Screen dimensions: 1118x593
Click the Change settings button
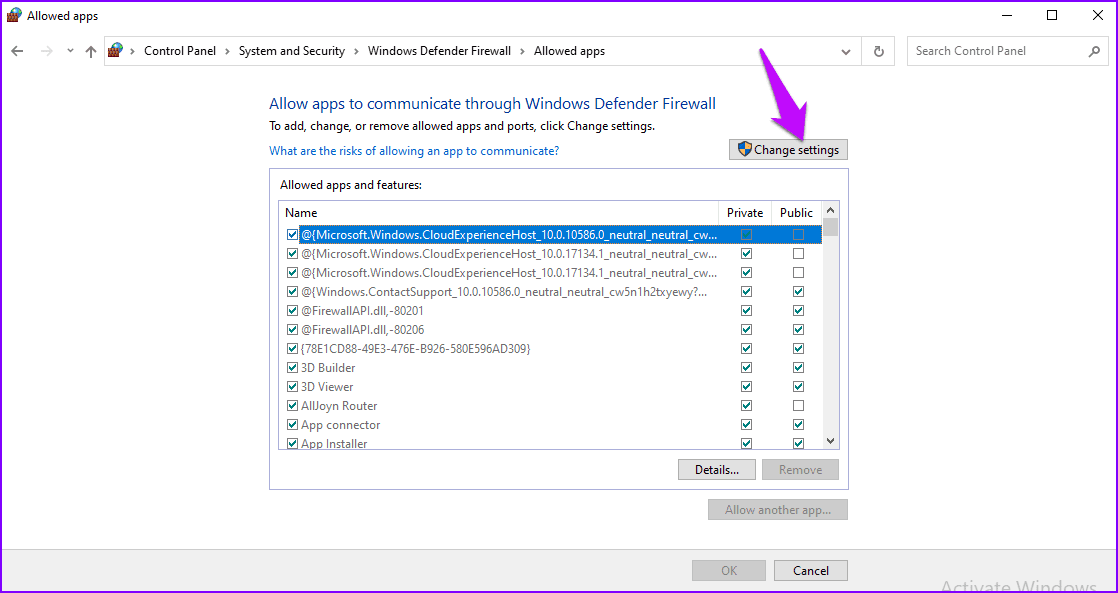point(789,150)
